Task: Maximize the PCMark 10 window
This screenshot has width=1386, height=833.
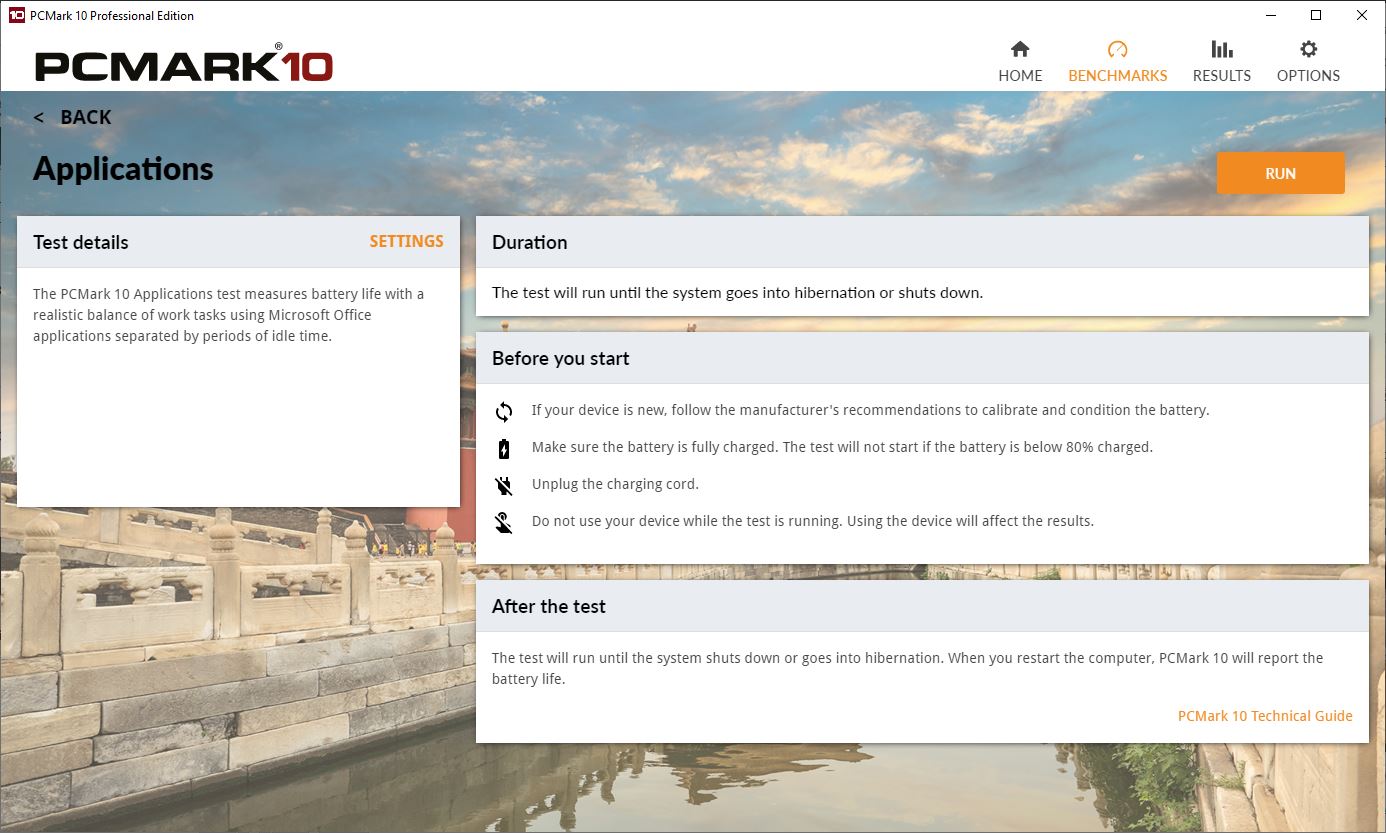Action: tap(1316, 15)
